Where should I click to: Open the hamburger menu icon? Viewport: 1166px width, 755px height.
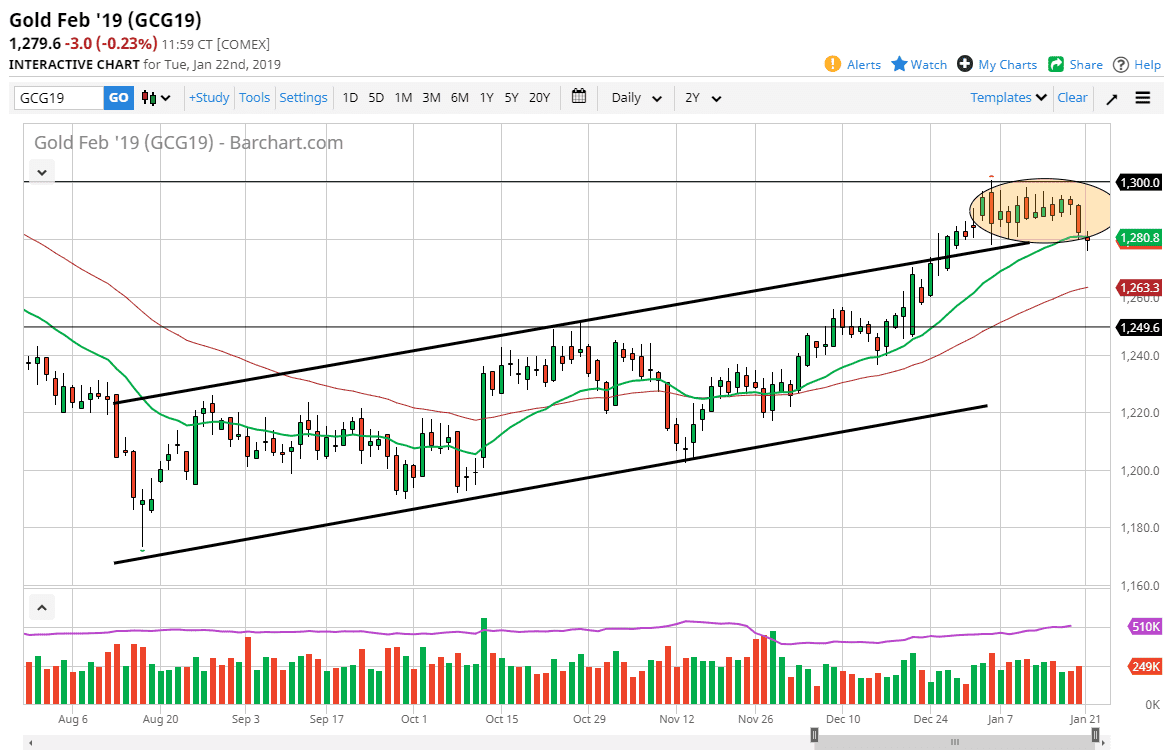pyautogui.click(x=1143, y=97)
